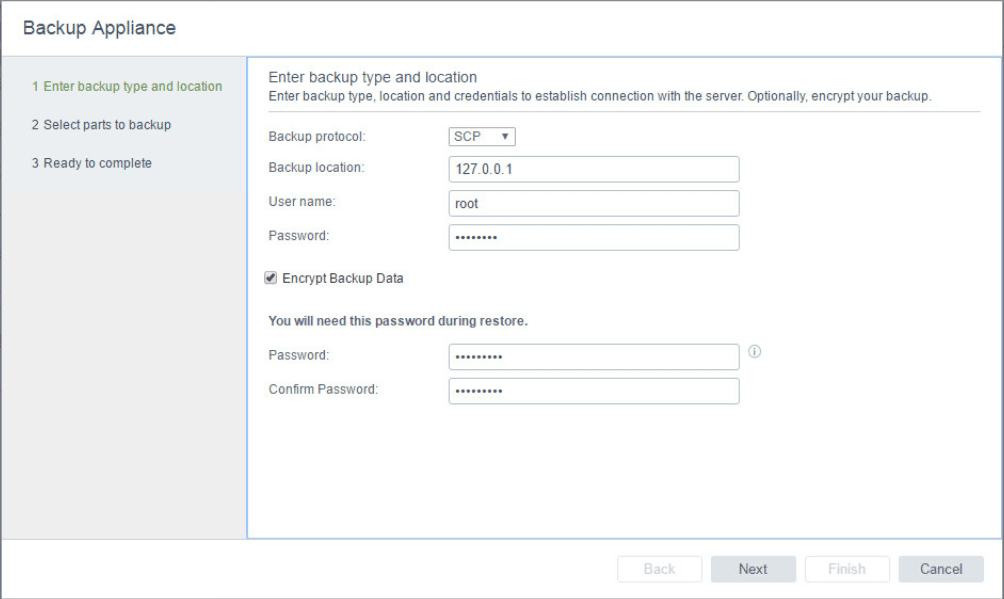Focus the Confirm Password field

click(x=594, y=391)
